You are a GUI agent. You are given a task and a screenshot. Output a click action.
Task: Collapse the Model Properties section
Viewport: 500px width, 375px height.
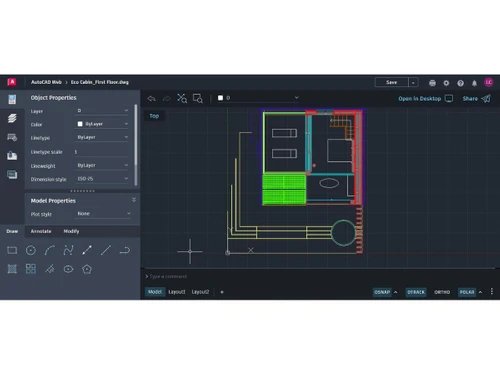point(134,200)
